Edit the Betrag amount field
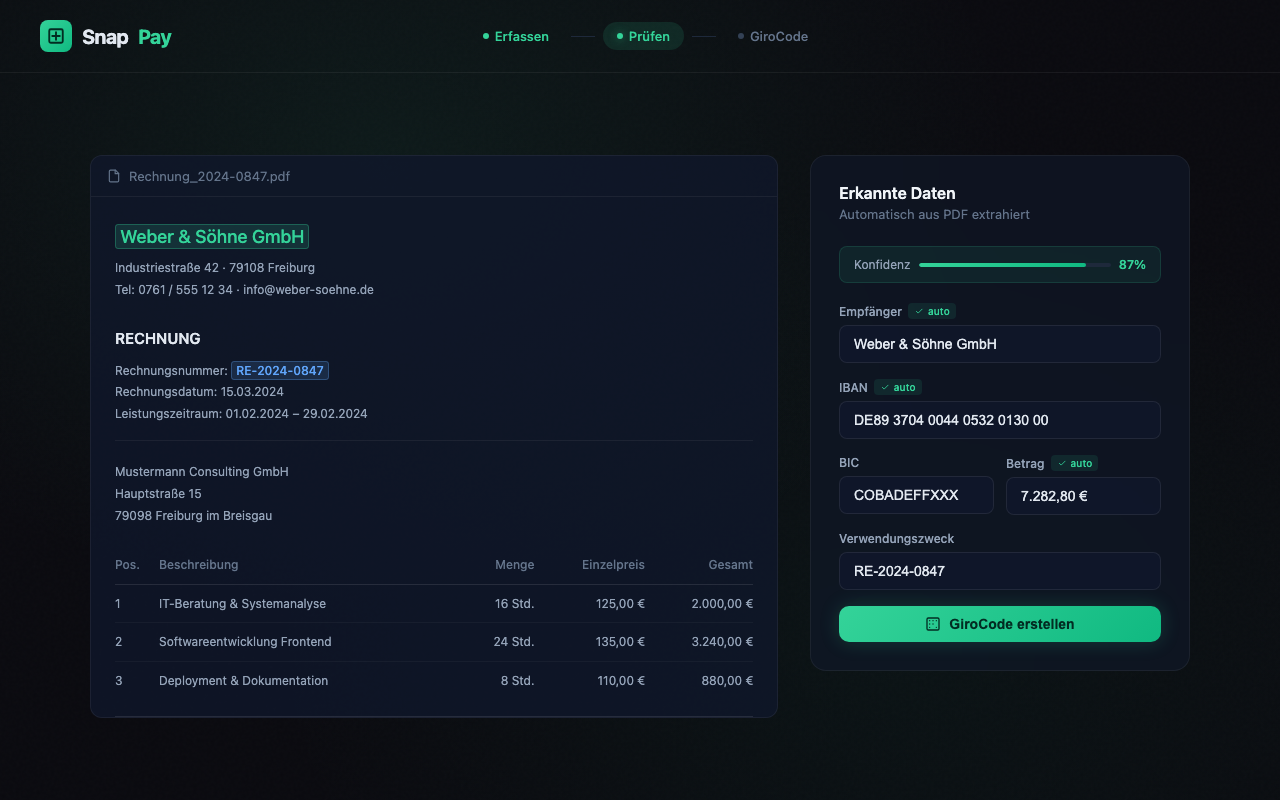This screenshot has width=1280, height=800. (1082, 495)
